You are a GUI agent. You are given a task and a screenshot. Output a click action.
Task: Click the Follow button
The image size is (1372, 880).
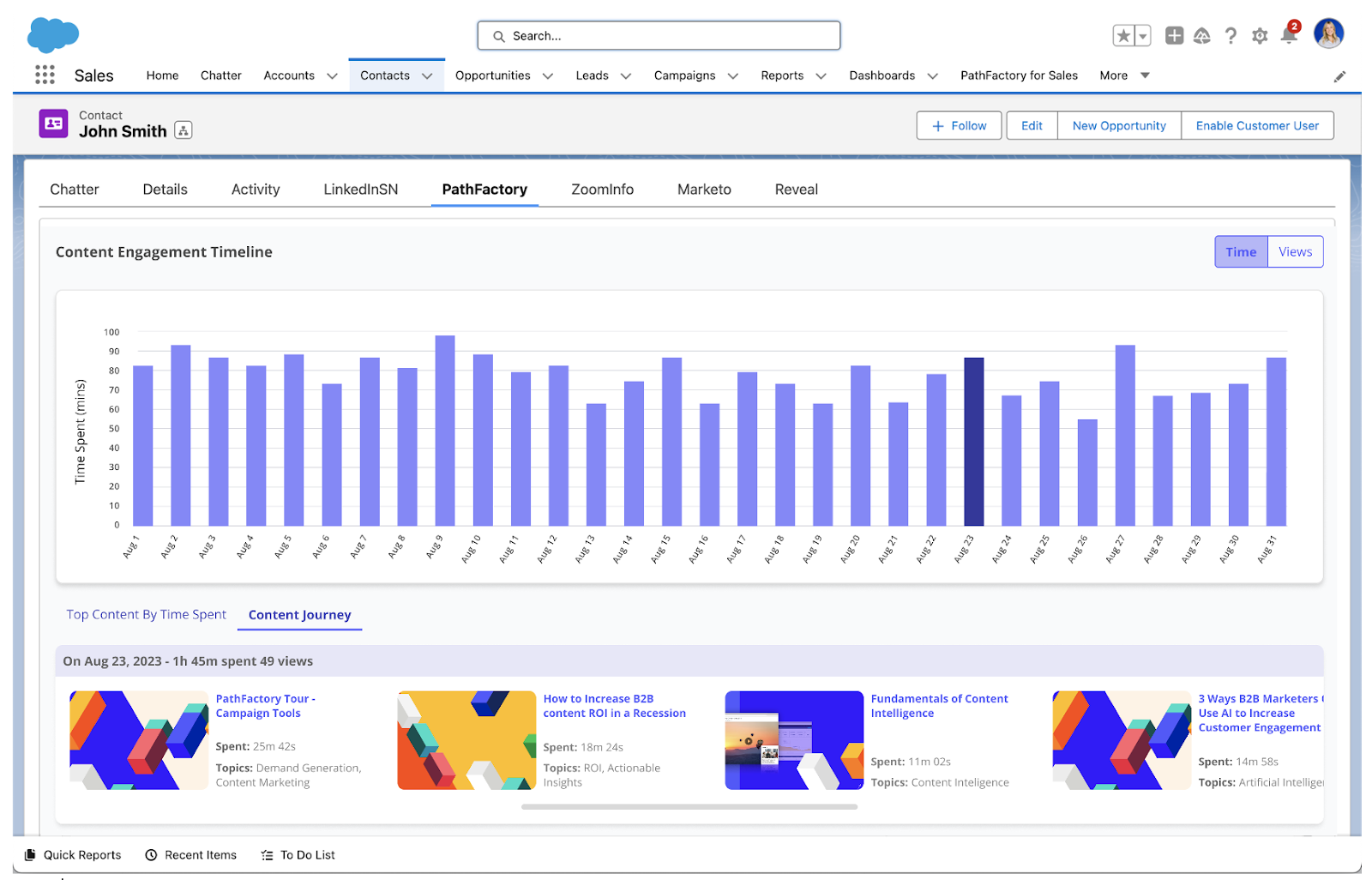959,125
